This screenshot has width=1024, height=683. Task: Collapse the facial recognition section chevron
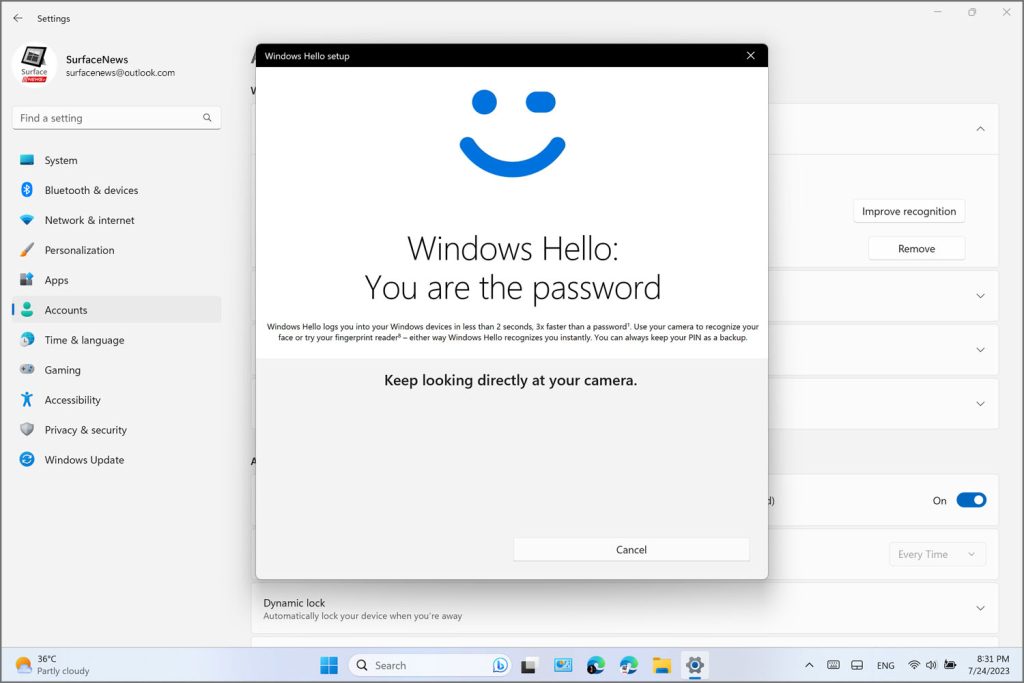point(980,129)
